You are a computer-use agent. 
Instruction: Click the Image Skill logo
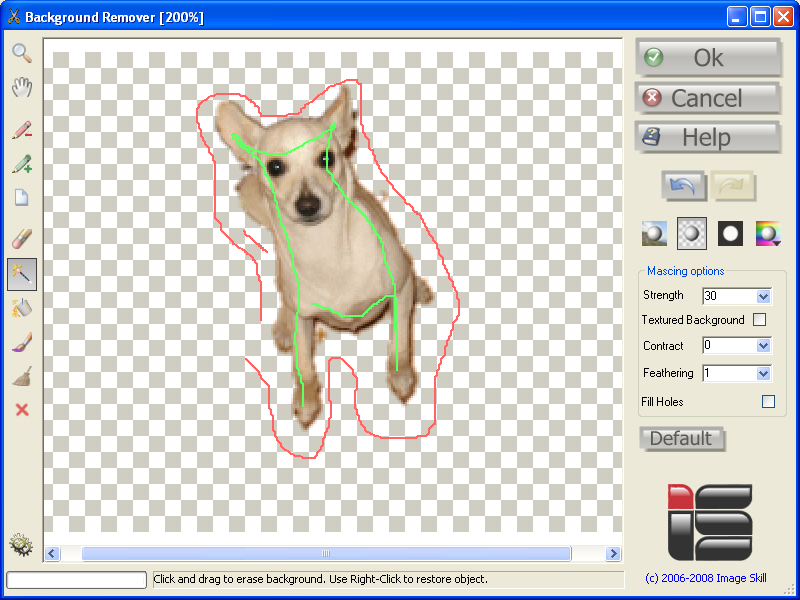(x=710, y=522)
